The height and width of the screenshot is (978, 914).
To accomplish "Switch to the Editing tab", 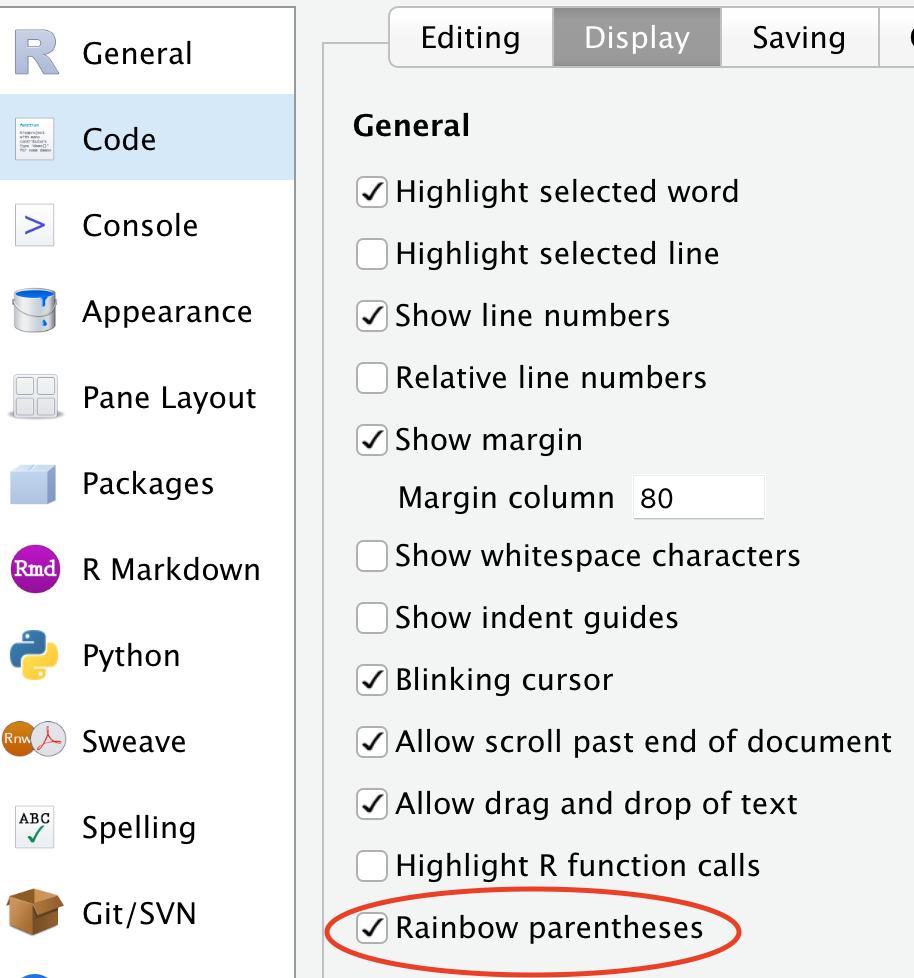I will [470, 38].
